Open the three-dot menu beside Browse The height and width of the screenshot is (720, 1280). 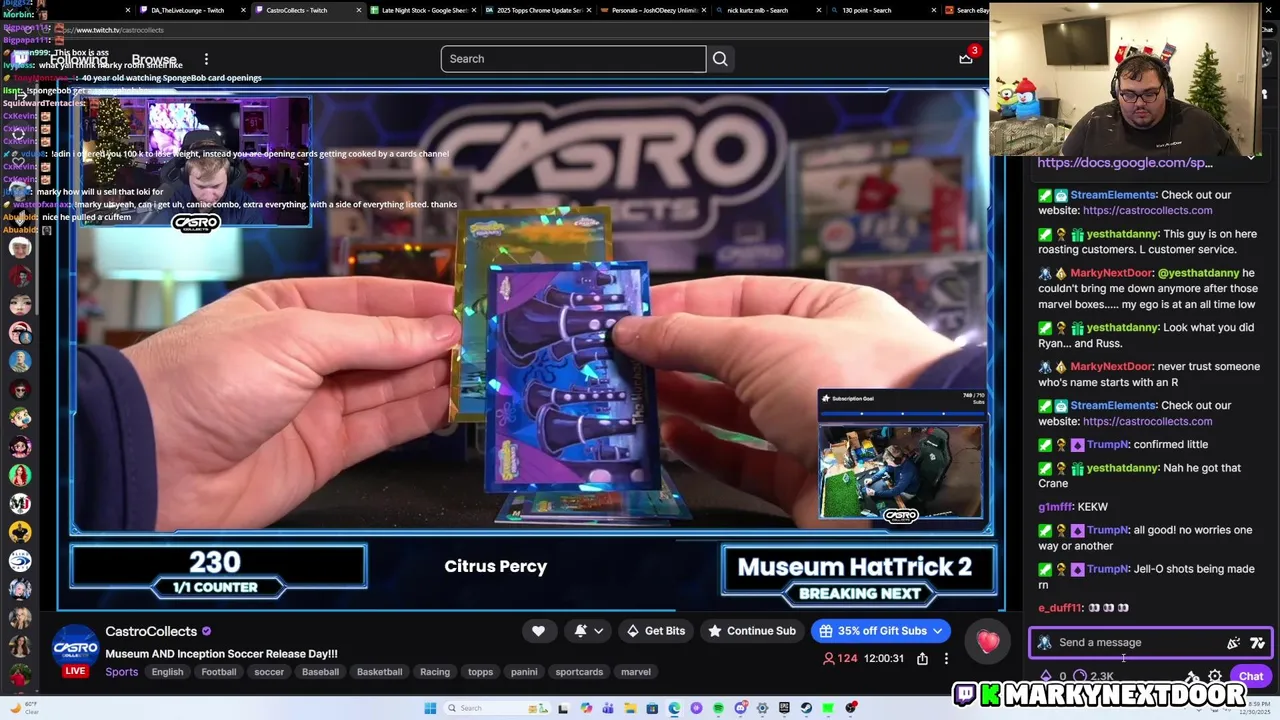click(x=206, y=60)
